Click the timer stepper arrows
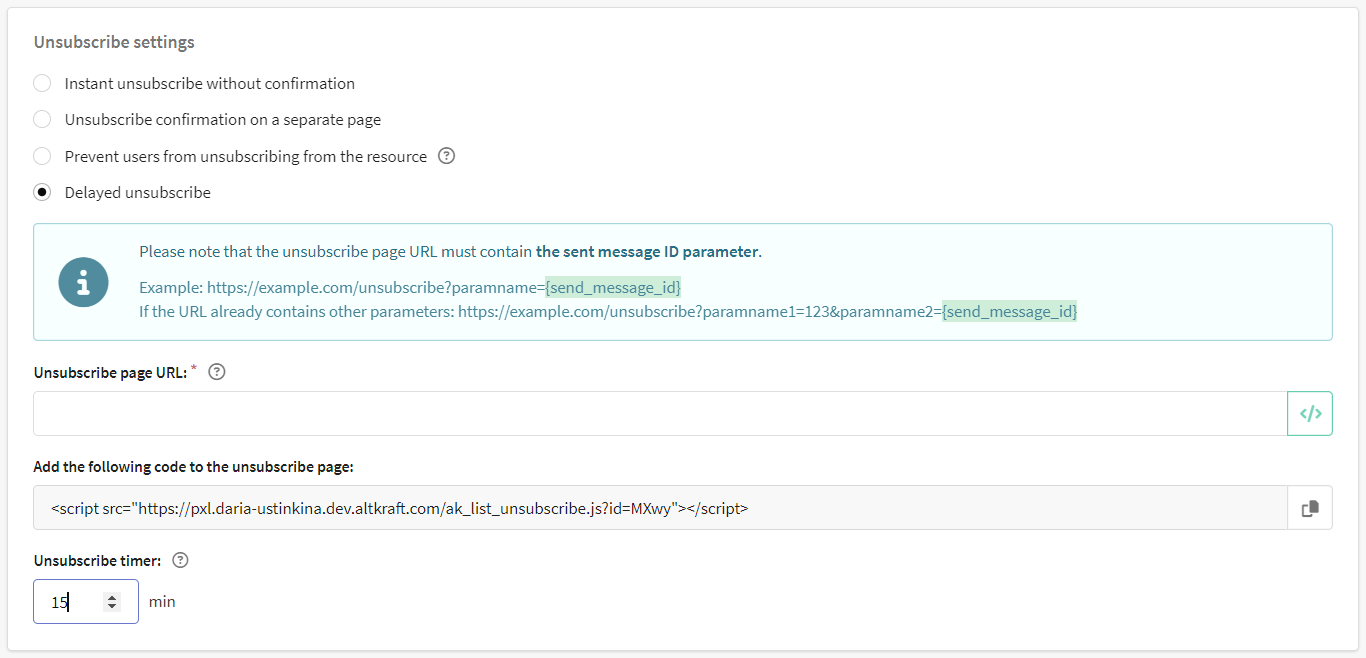 tap(112, 602)
